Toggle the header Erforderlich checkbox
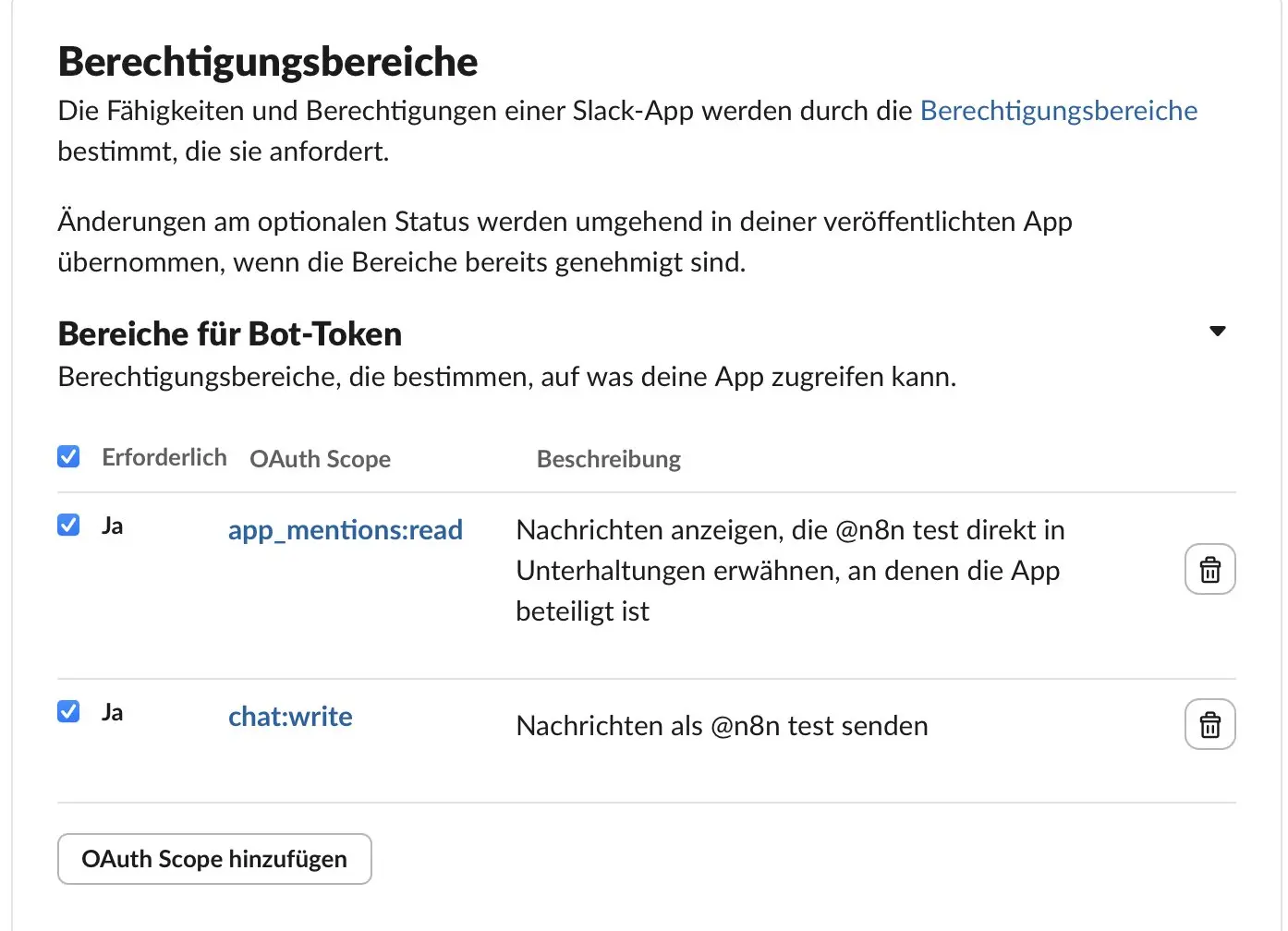 click(x=68, y=456)
